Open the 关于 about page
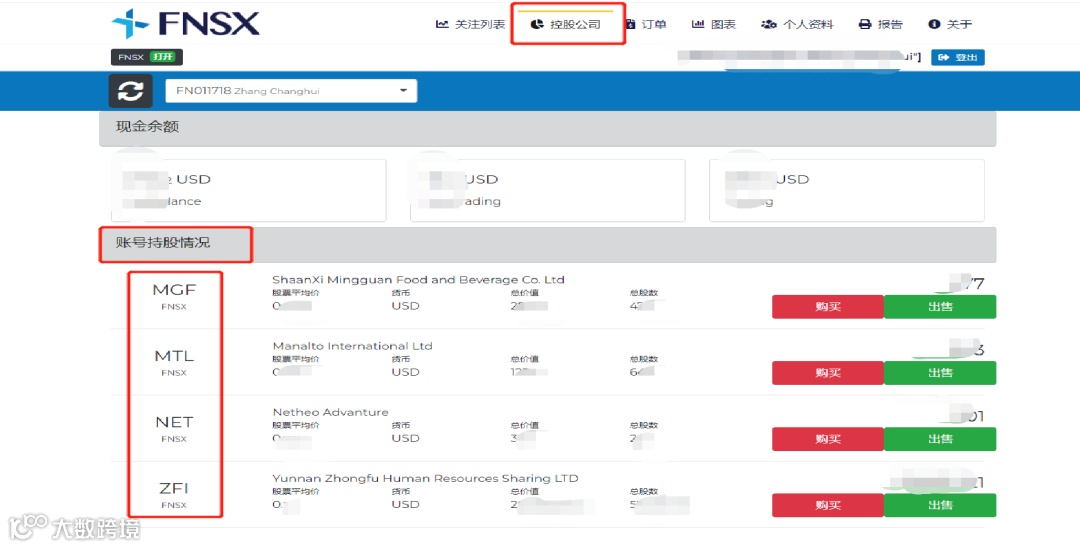Viewport: 1080px width, 548px height. click(950, 24)
